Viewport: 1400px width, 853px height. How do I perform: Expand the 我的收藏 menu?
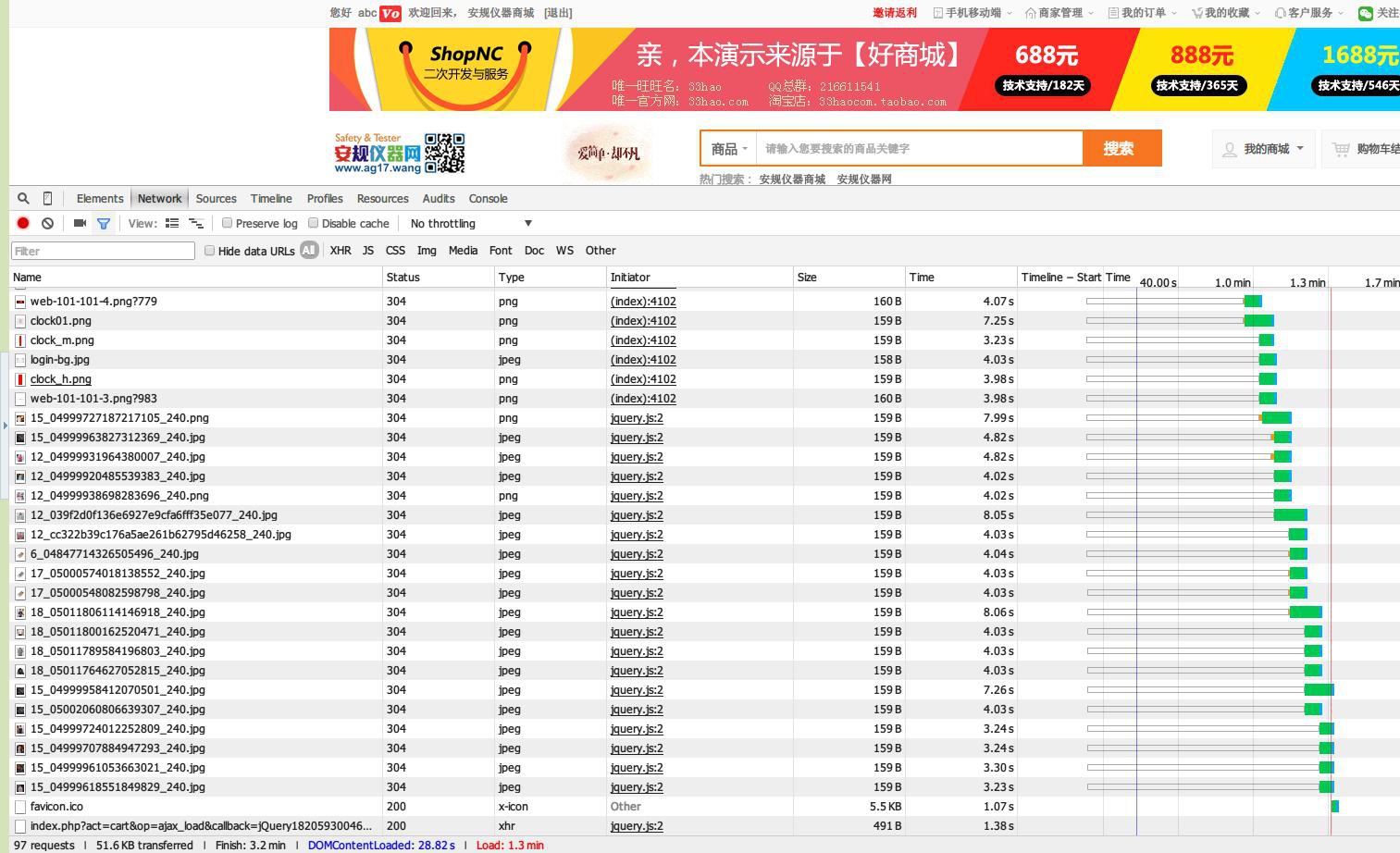[1226, 13]
